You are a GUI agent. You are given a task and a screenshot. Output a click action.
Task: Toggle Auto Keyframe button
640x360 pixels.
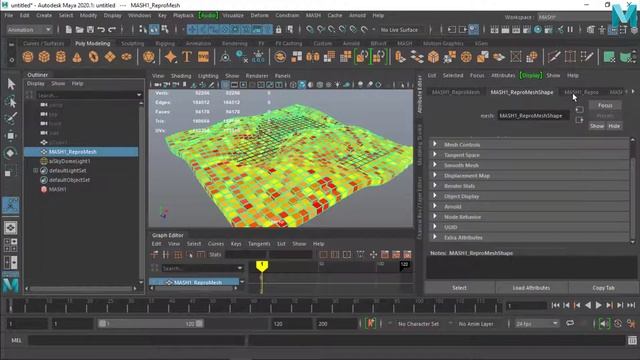[x=371, y=324]
